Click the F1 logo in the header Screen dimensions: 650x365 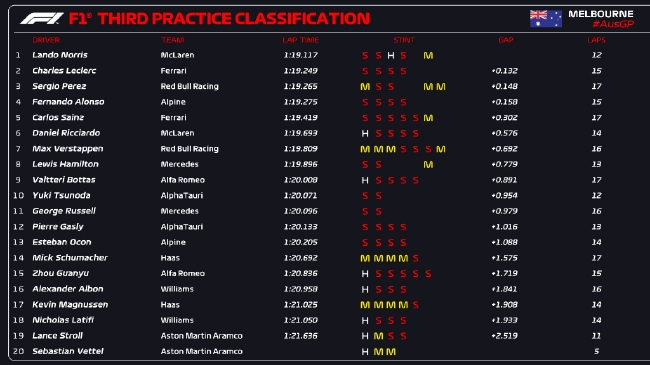pyautogui.click(x=42, y=19)
